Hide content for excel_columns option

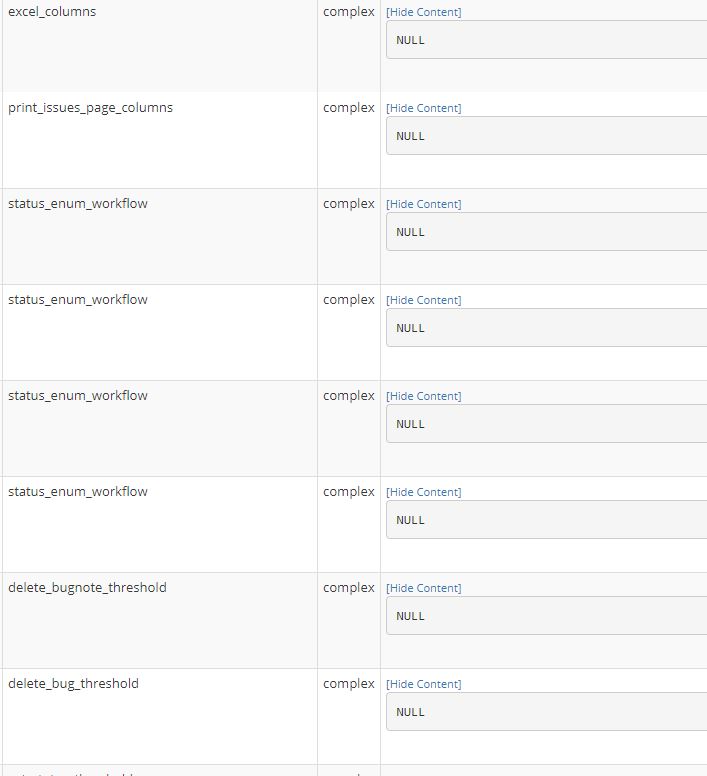pyautogui.click(x=424, y=12)
